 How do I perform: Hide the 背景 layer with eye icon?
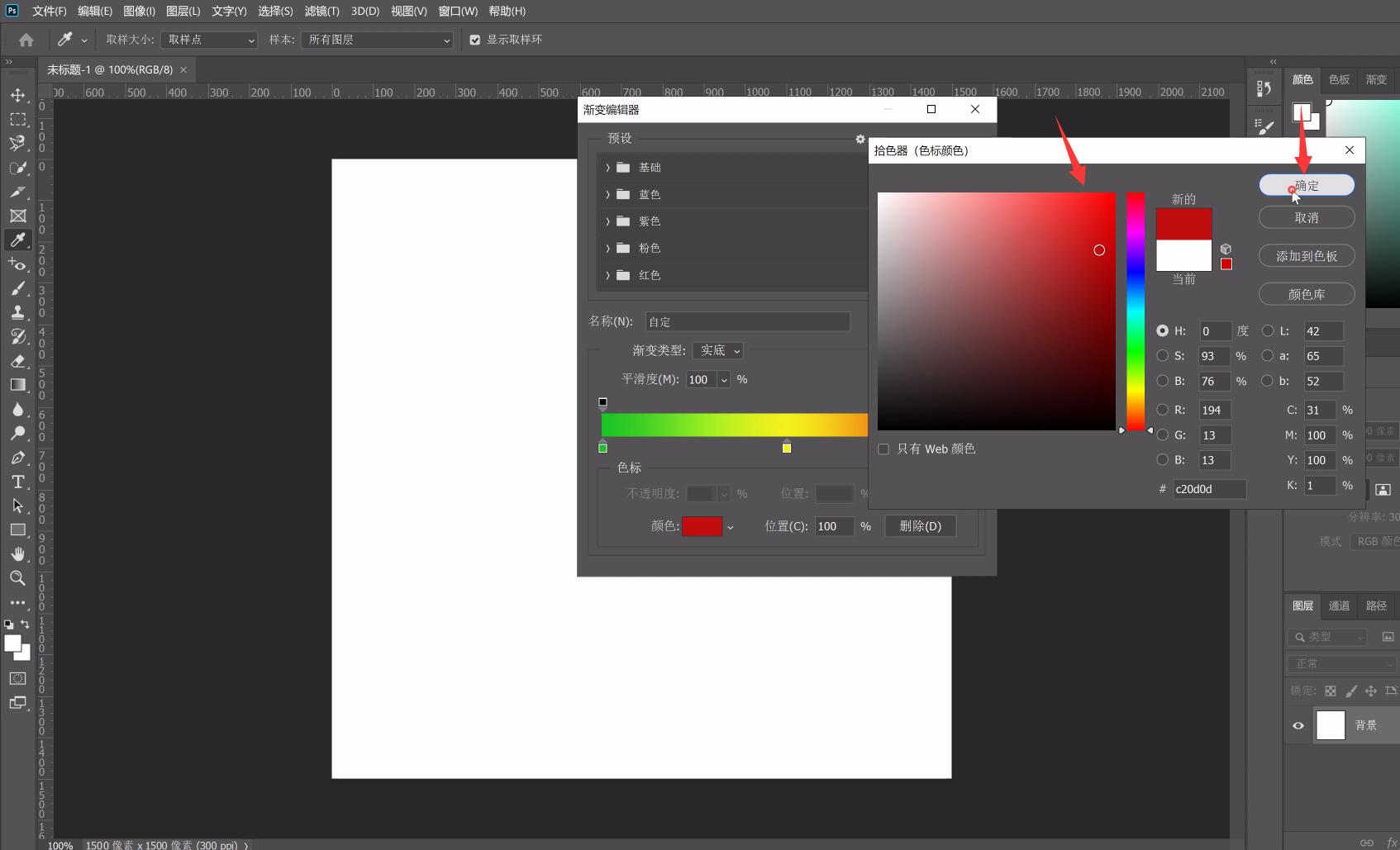[1298, 725]
